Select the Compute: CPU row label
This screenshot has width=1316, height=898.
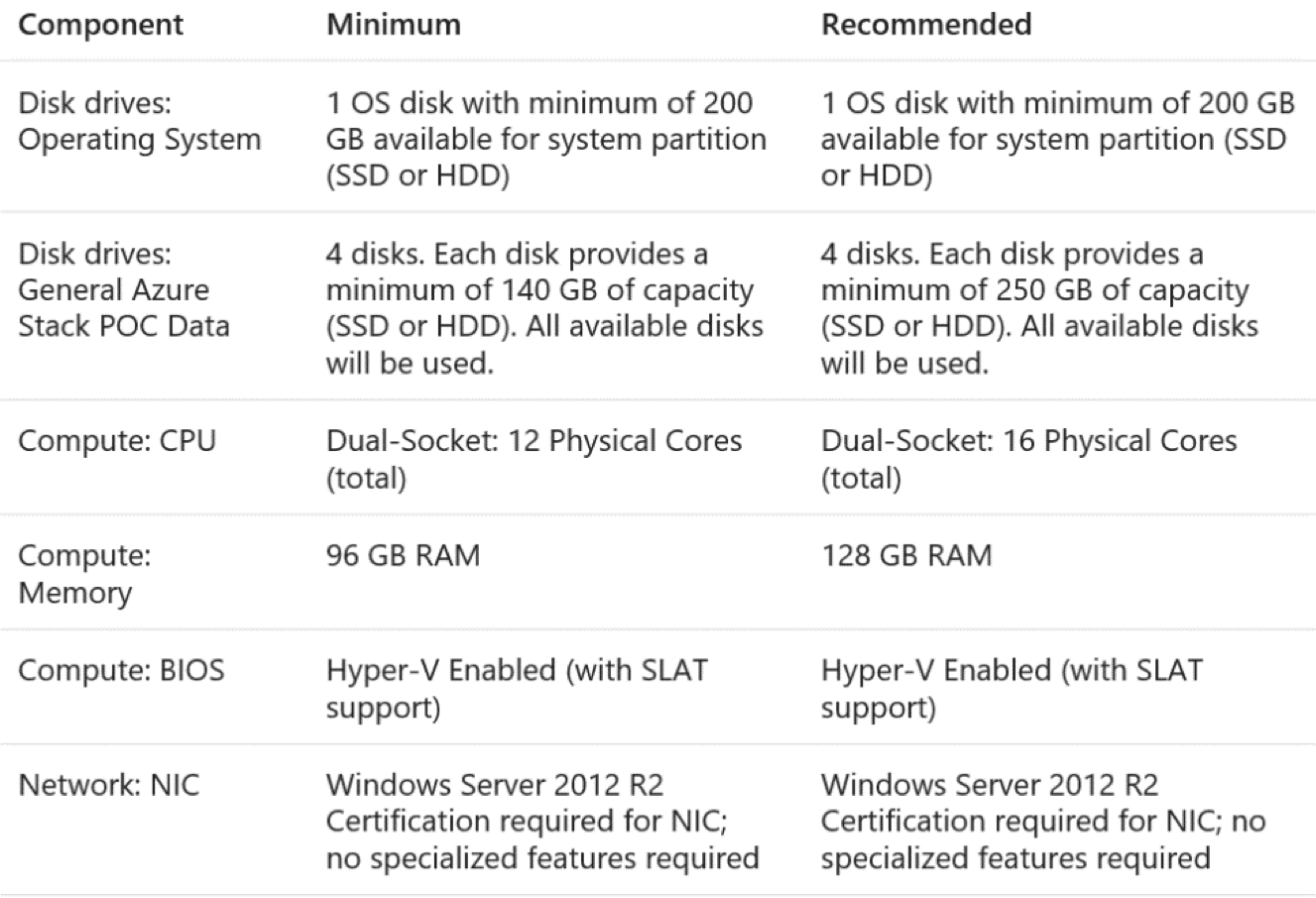point(116,440)
